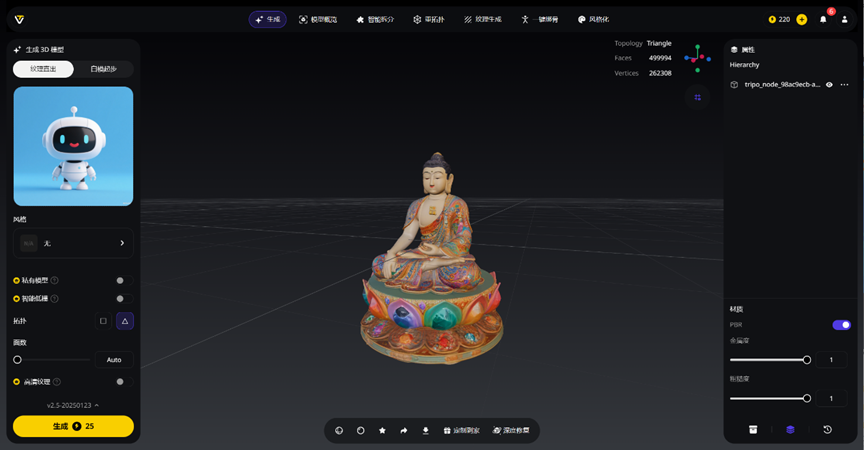Click help icon next to HD texture
Image resolution: width=864 pixels, height=450 pixels.
57,382
